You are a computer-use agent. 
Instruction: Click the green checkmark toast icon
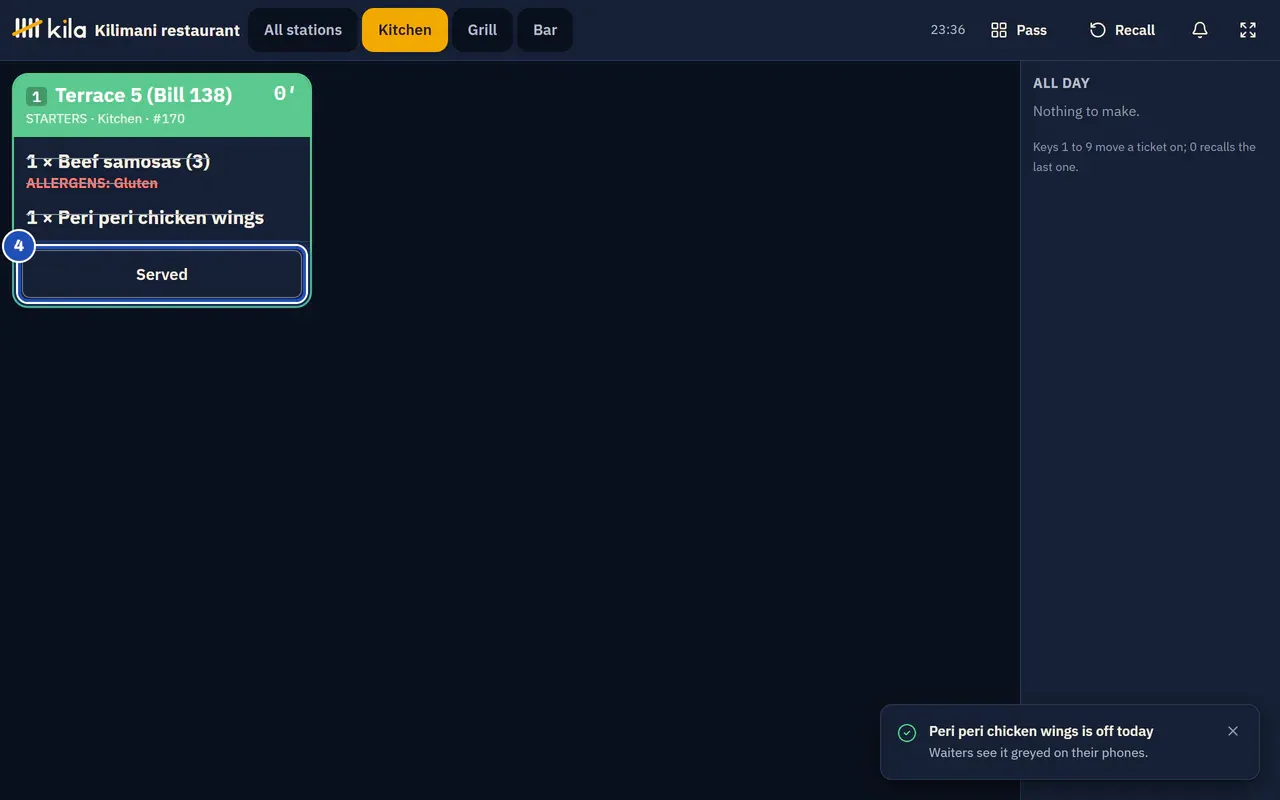tap(907, 733)
